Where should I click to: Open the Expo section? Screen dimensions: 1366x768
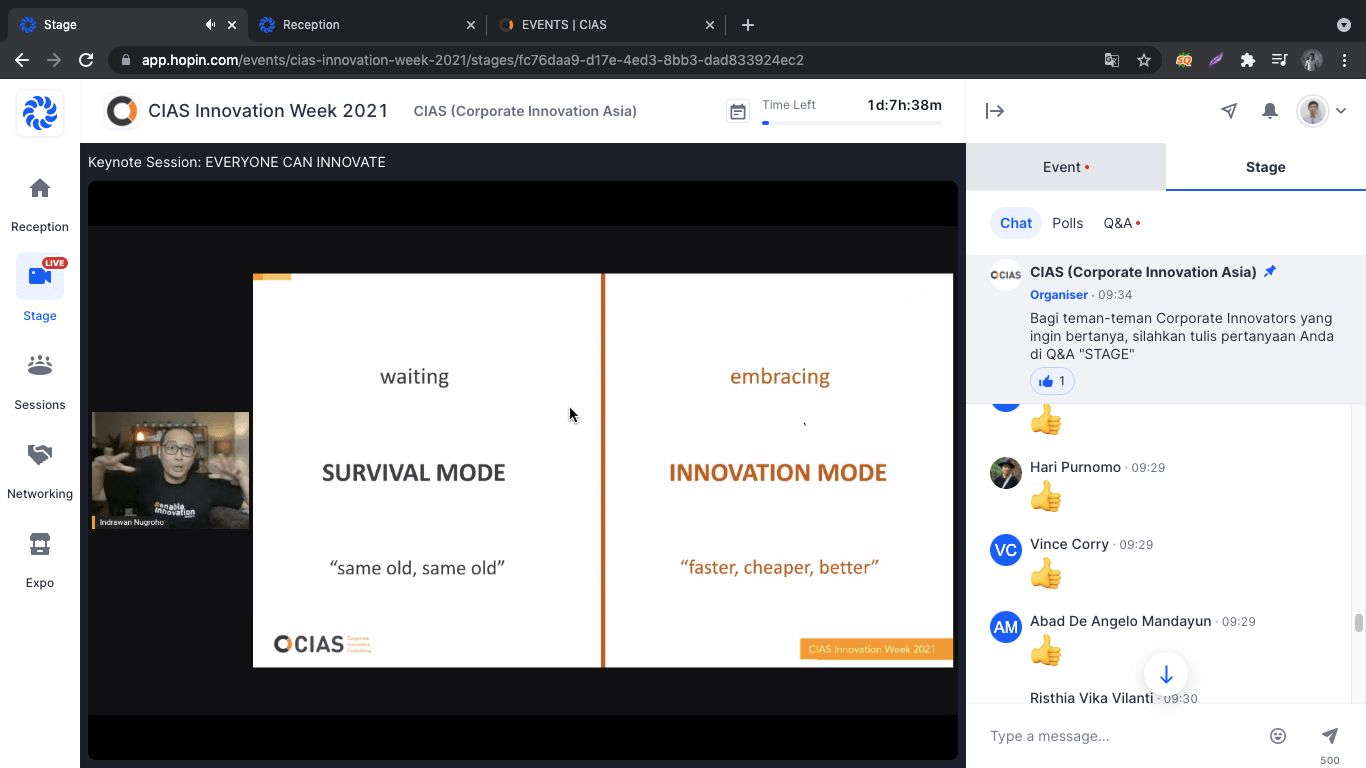point(40,559)
